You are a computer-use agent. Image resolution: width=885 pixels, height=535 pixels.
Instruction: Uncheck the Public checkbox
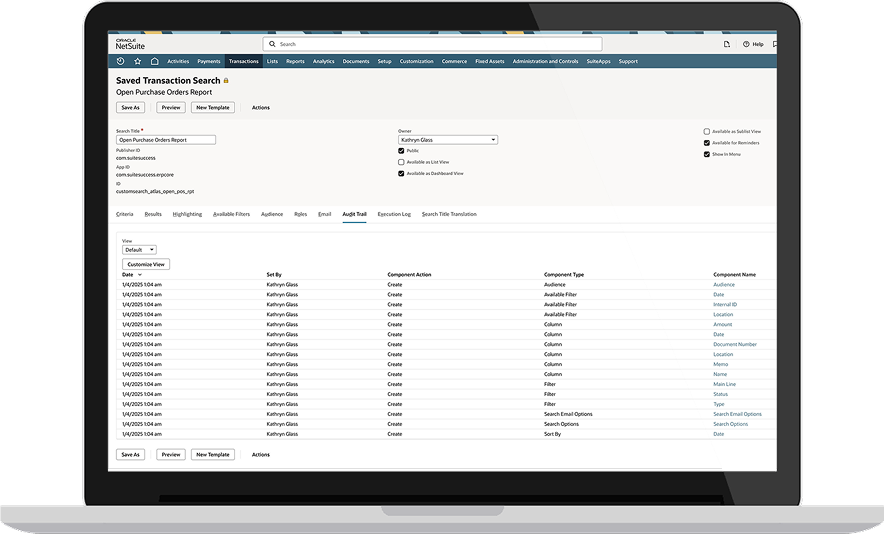[x=401, y=151]
